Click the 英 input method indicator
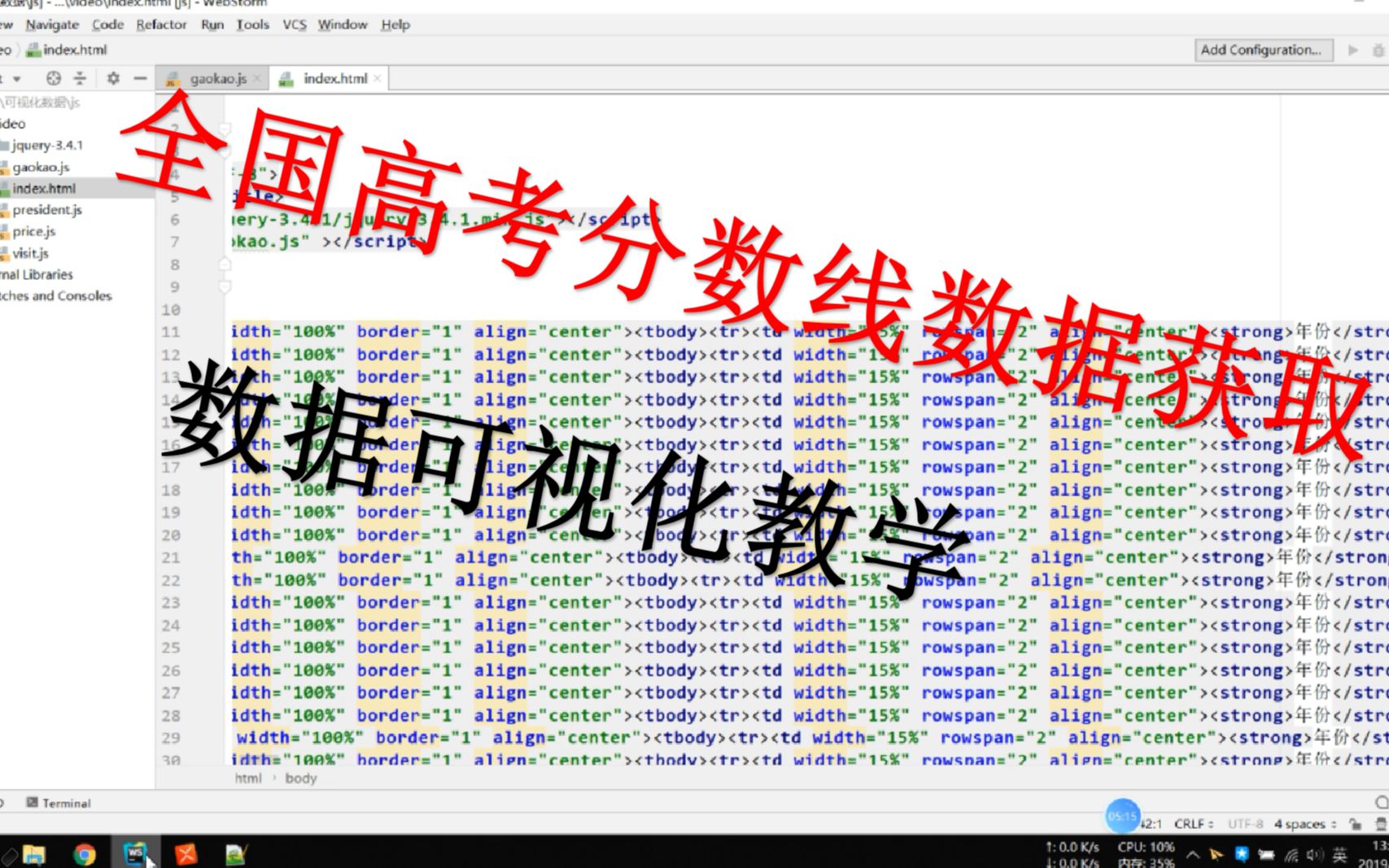 pos(1339,855)
